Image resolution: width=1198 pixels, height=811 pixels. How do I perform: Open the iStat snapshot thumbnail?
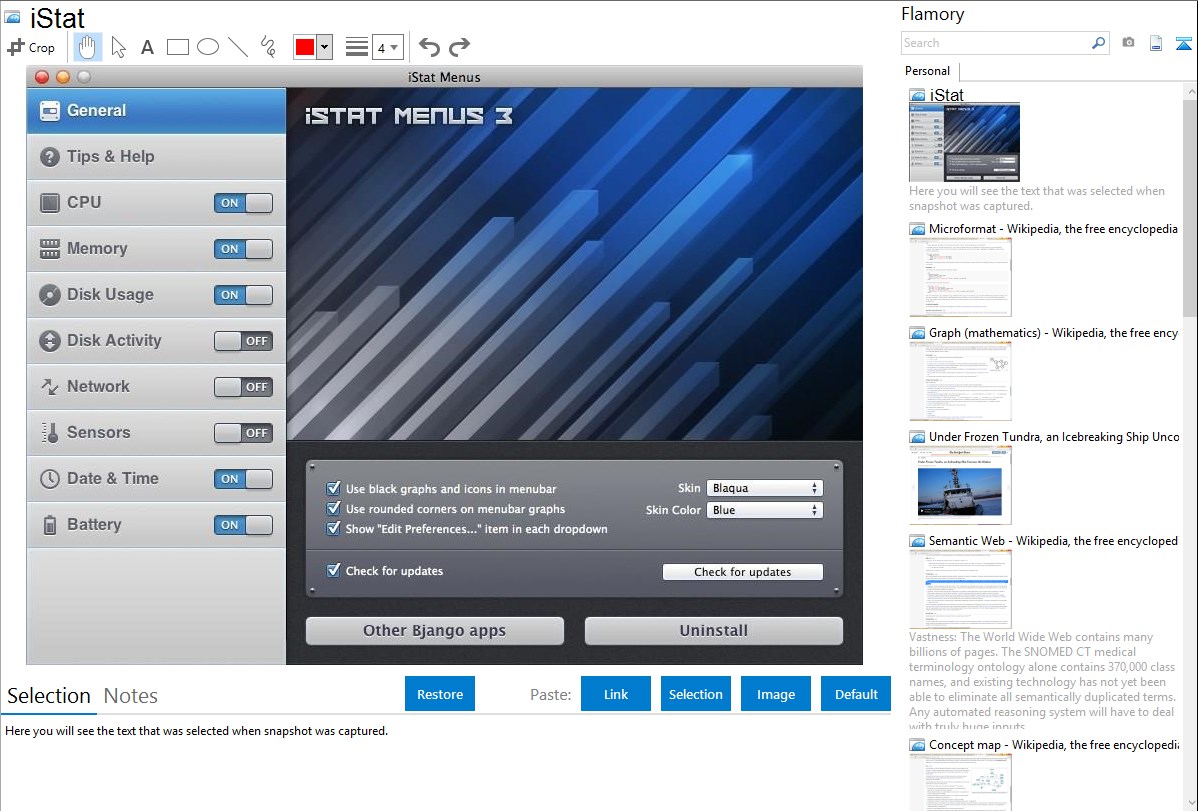click(x=964, y=142)
